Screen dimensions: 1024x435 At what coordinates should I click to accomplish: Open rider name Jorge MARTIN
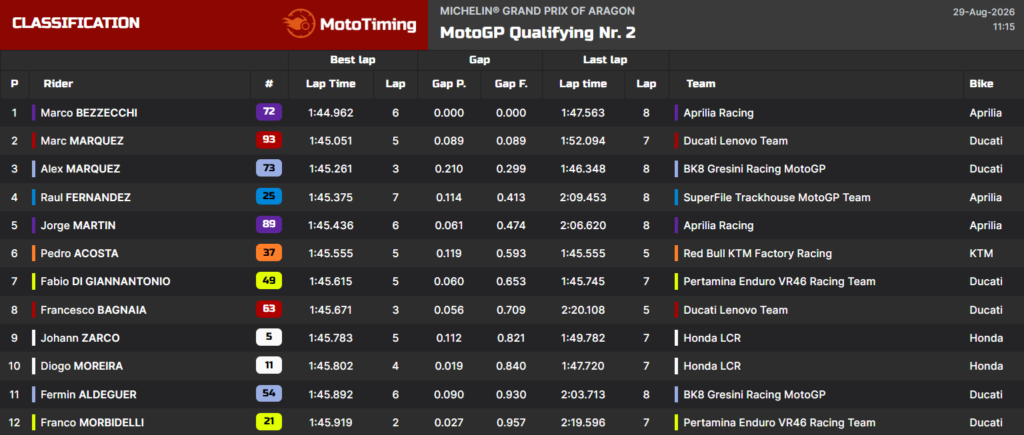(x=77, y=225)
